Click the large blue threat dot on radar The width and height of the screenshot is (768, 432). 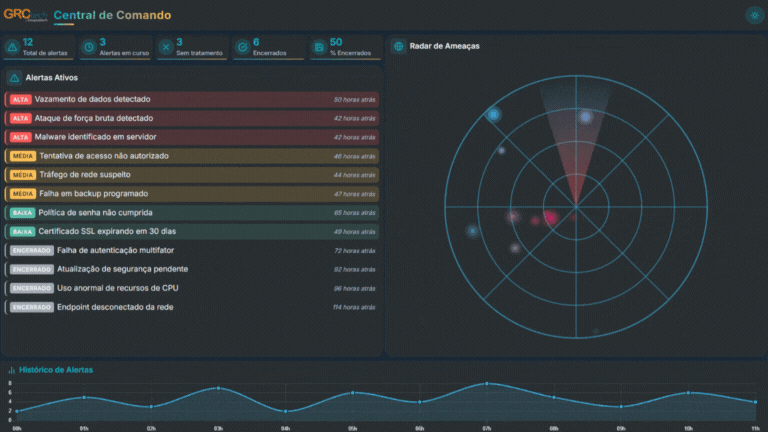click(493, 115)
